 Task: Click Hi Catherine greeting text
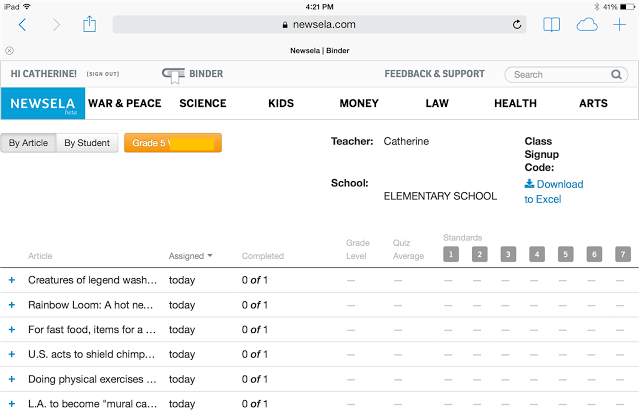[x=44, y=74]
